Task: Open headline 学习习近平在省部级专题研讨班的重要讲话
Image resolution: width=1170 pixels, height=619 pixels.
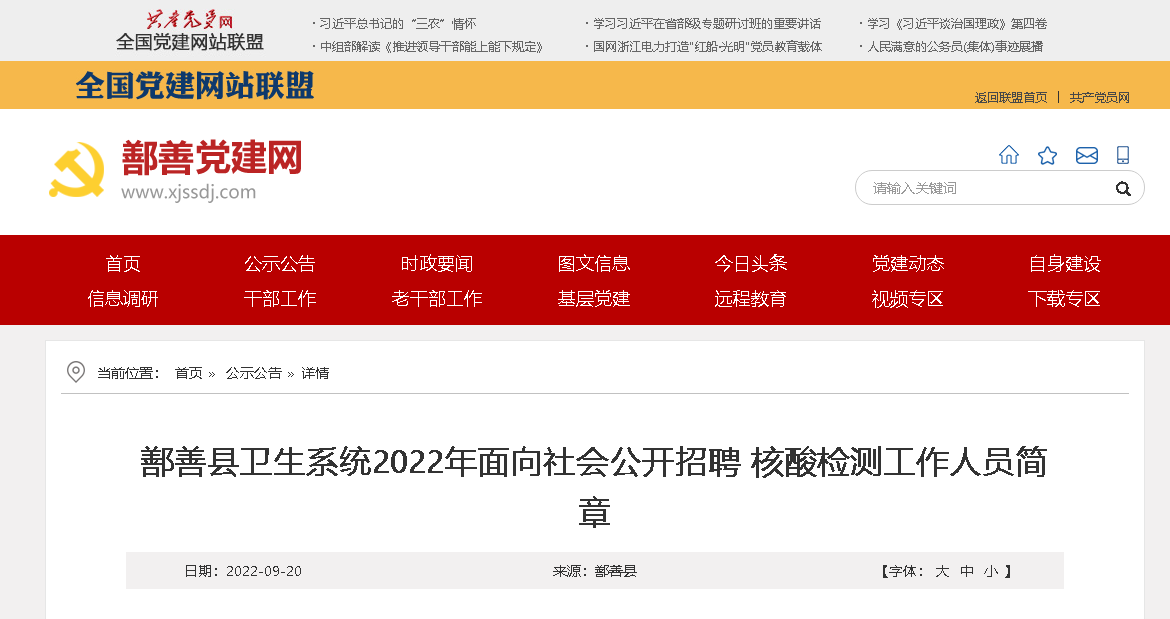Action: pos(707,24)
